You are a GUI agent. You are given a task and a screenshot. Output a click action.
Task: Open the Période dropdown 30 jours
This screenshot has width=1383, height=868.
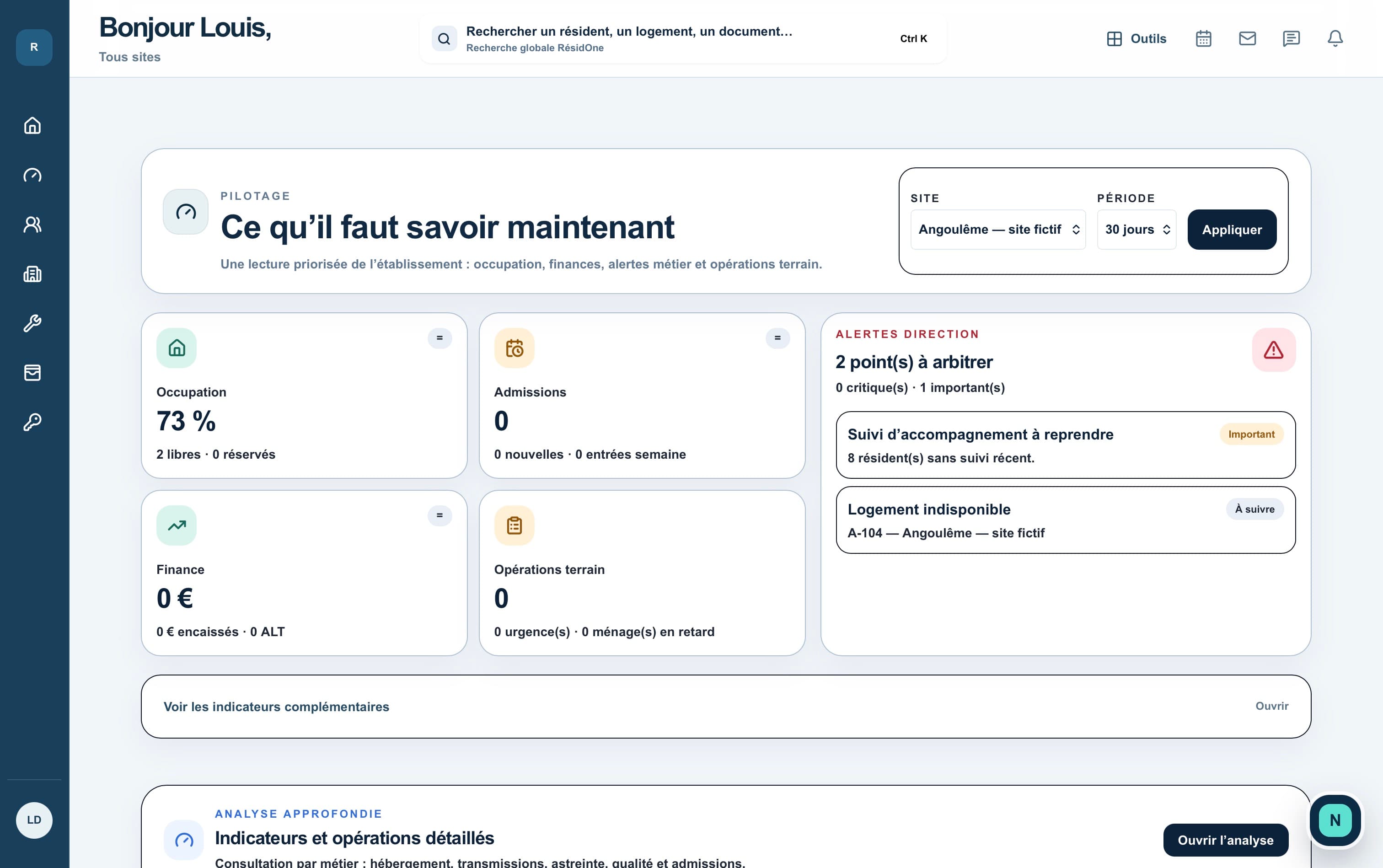(1136, 230)
